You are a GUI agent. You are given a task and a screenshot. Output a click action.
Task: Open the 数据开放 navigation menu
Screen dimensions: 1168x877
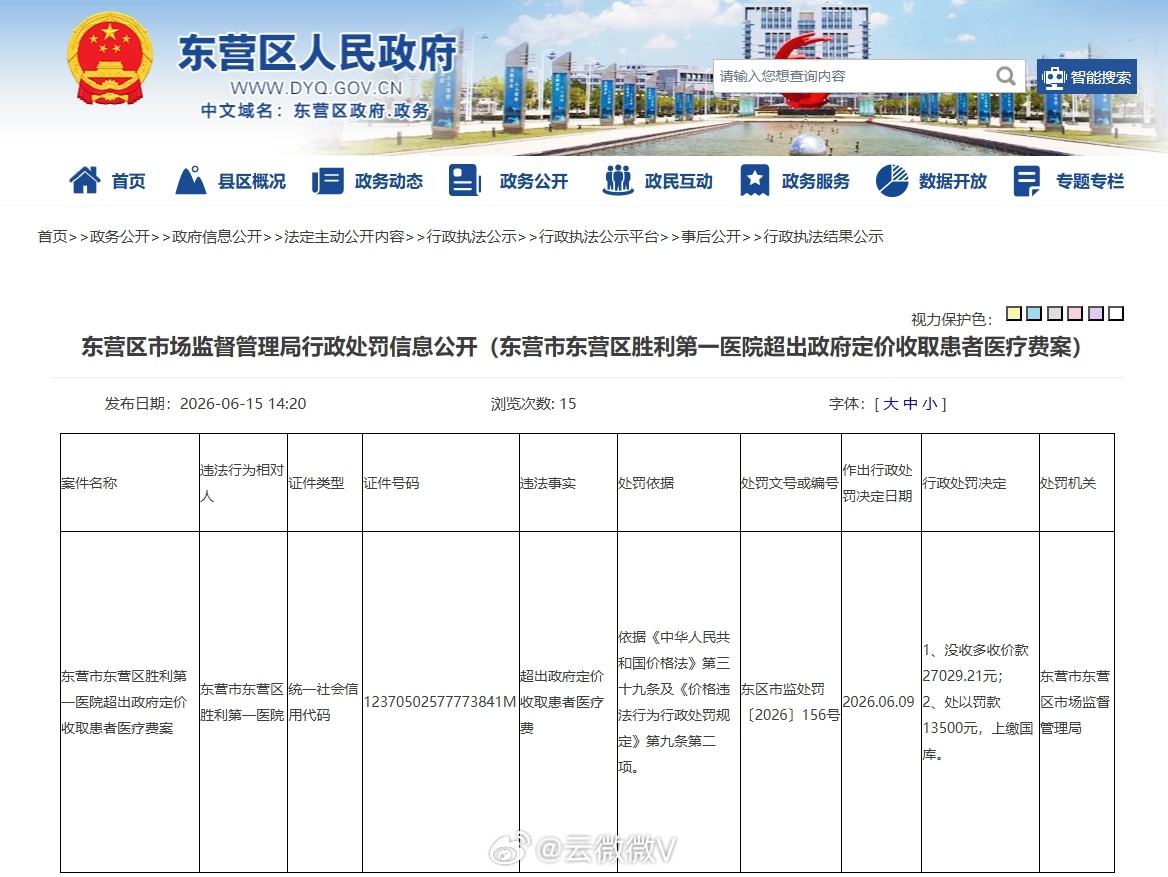(x=953, y=181)
